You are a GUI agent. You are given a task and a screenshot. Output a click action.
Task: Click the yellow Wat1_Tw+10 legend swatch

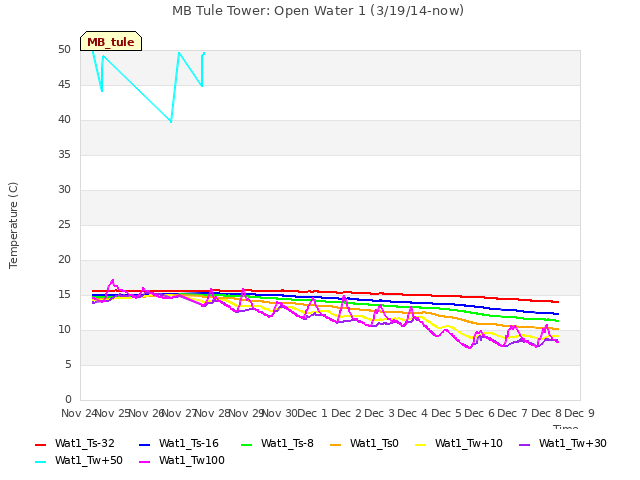(x=420, y=445)
